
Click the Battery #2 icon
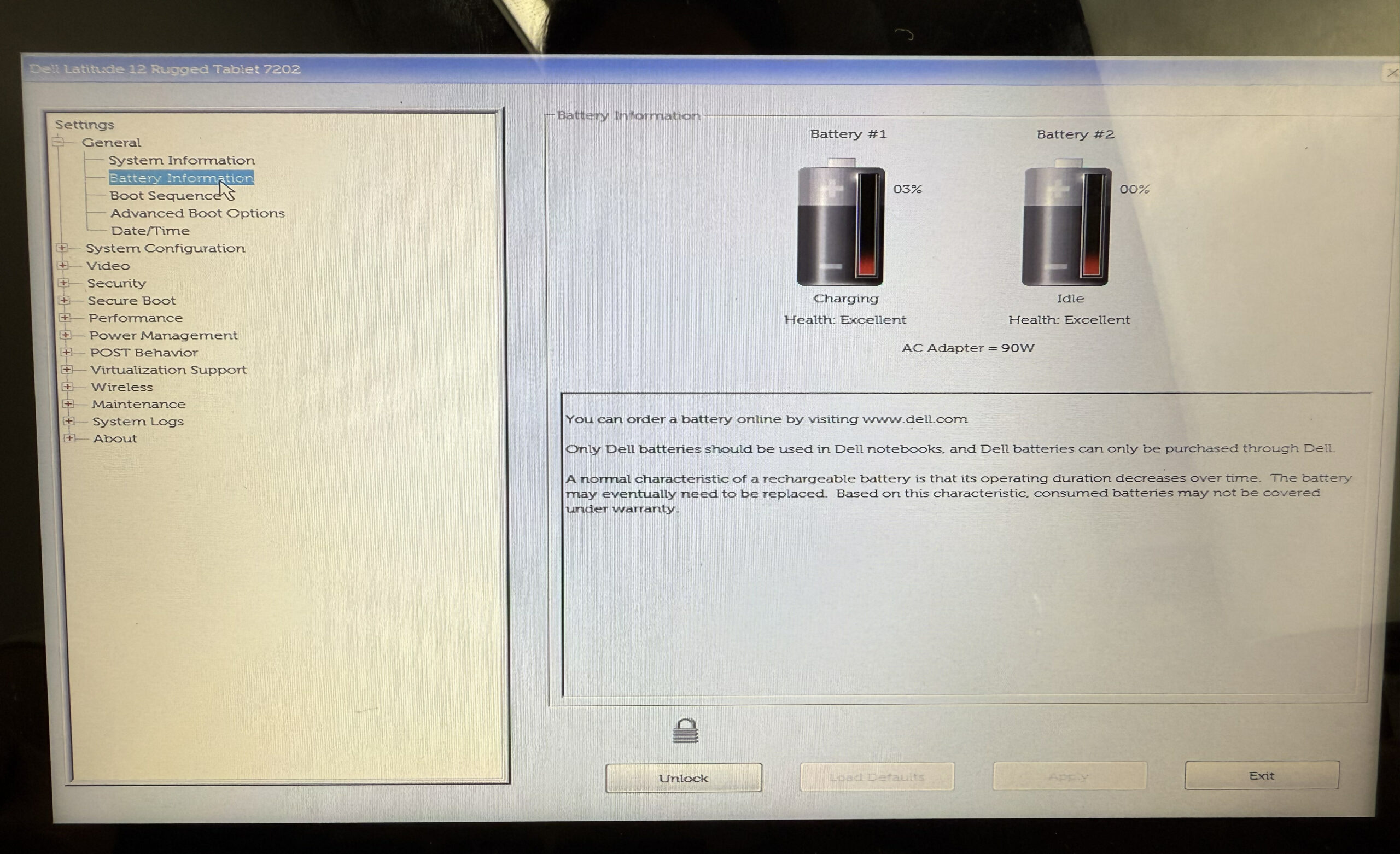coord(1066,222)
